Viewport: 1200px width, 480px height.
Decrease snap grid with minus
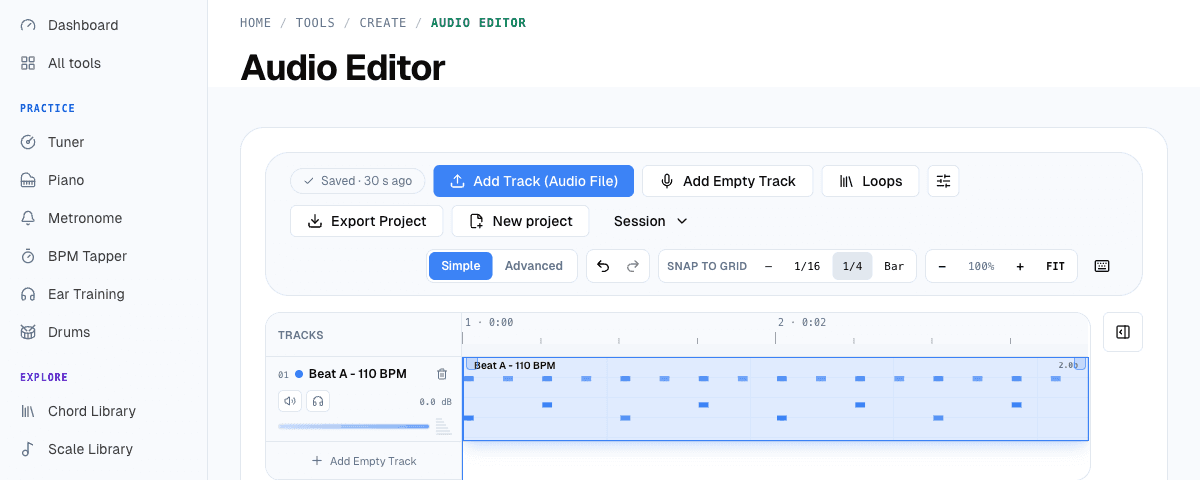[x=769, y=266]
